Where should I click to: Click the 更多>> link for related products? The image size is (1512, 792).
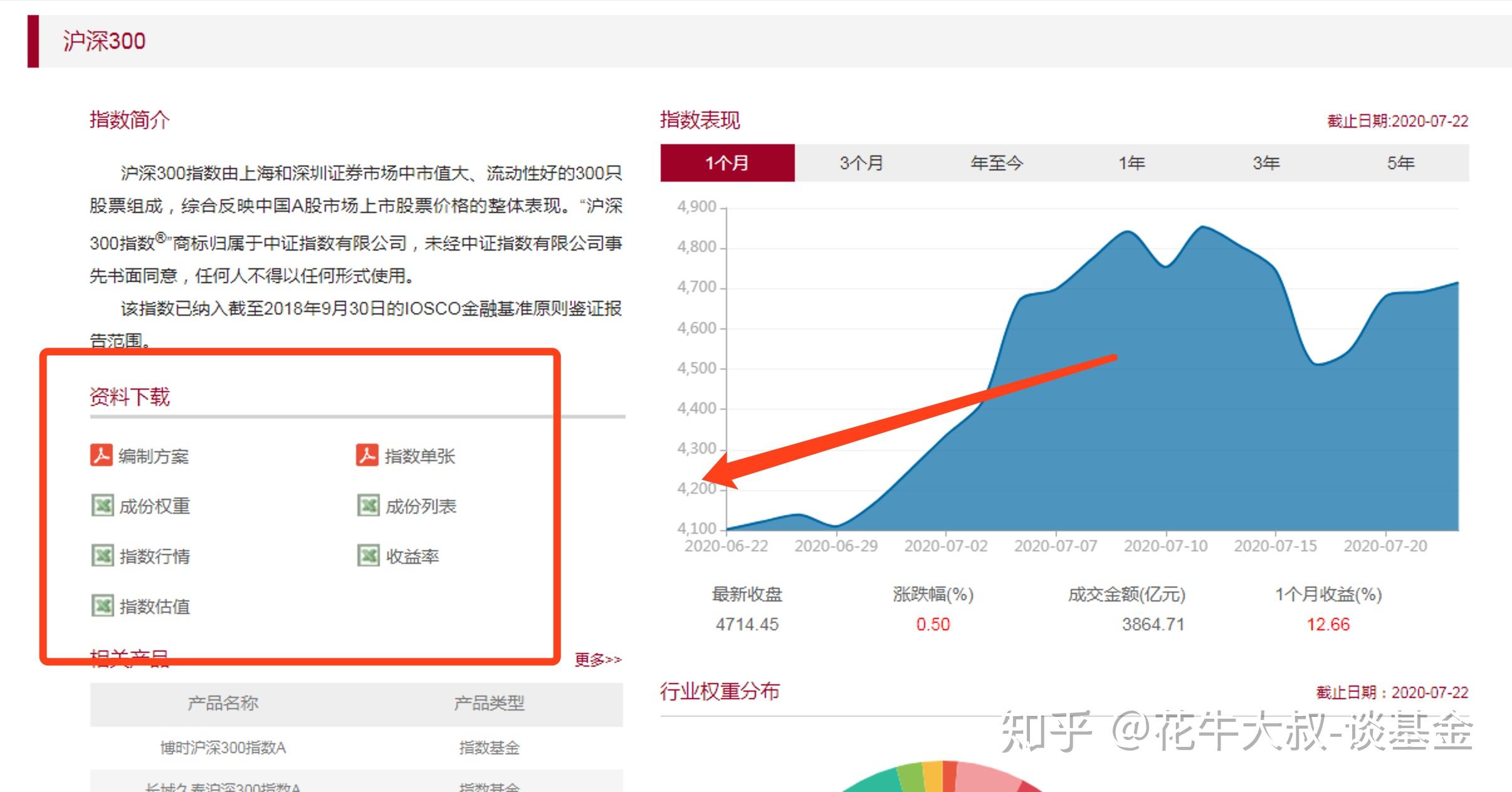point(598,660)
